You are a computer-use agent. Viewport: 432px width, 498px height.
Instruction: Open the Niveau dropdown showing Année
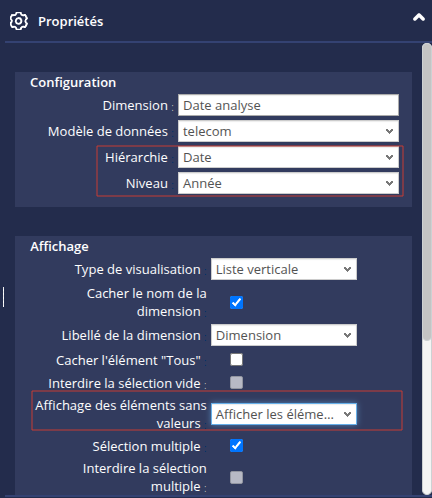tap(288, 183)
